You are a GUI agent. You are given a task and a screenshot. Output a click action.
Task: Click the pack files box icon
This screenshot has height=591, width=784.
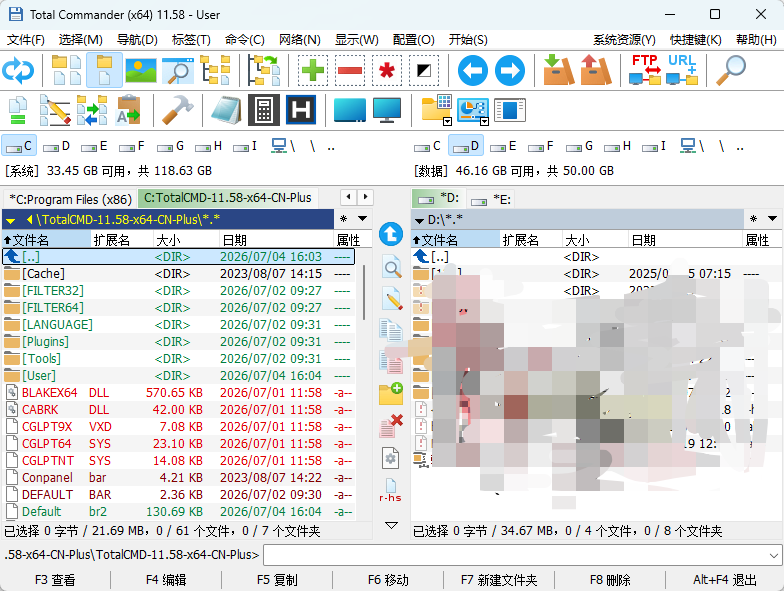pos(558,70)
